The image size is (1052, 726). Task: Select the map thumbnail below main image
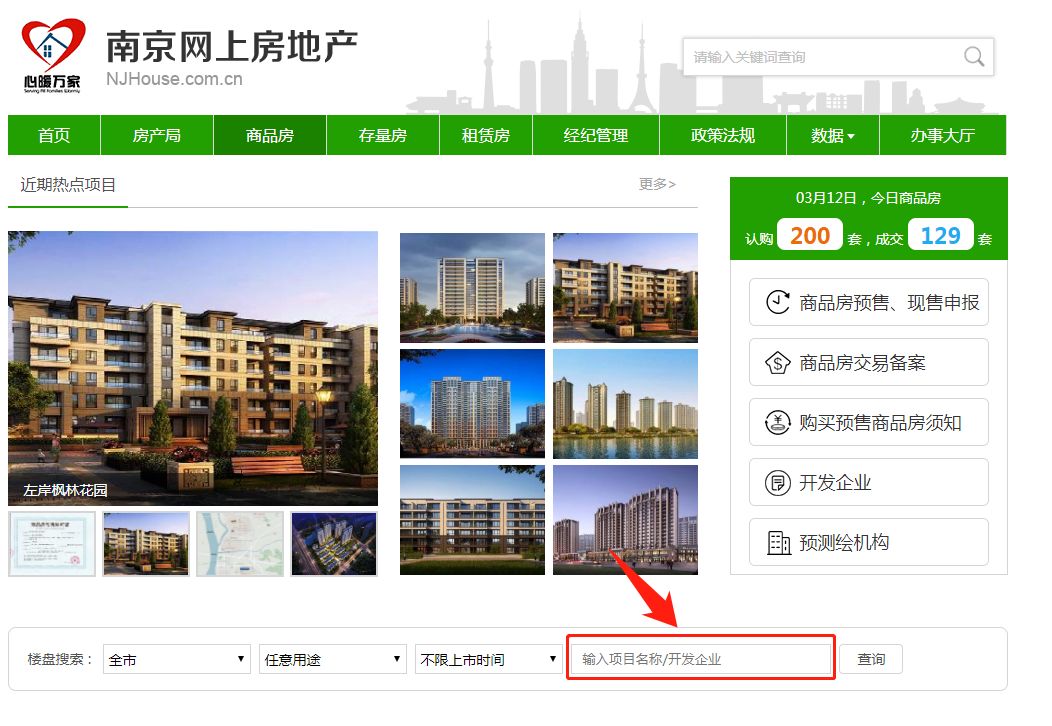coord(240,543)
